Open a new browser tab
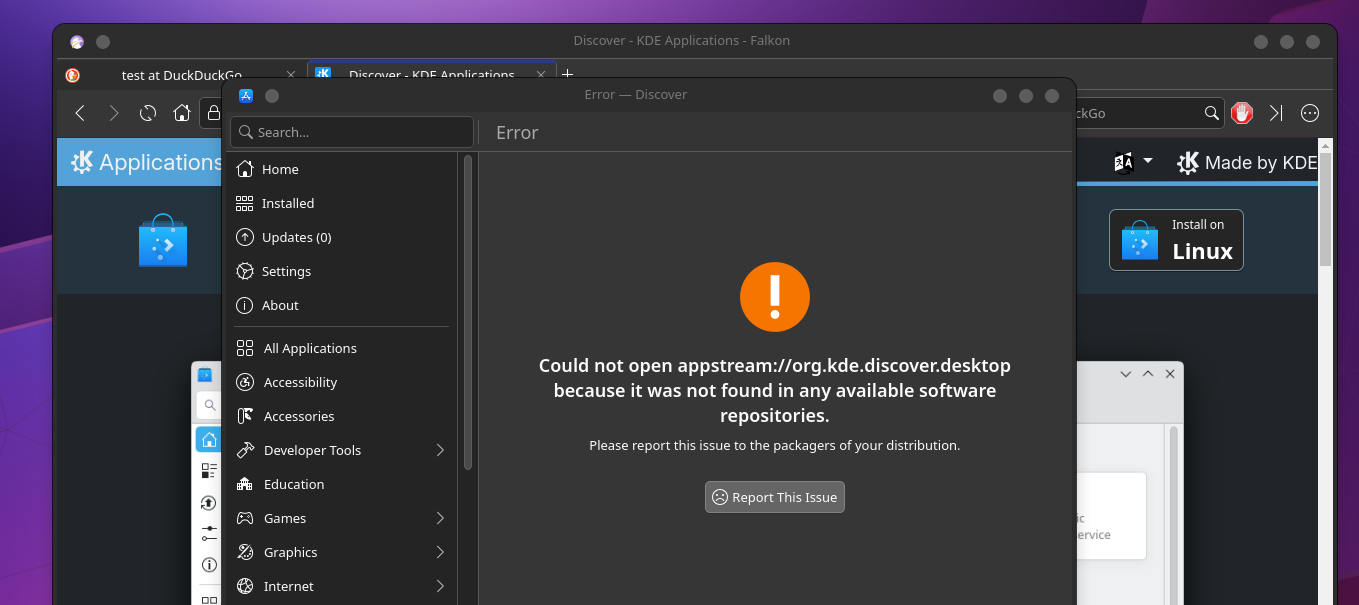The width and height of the screenshot is (1359, 605). pos(568,75)
